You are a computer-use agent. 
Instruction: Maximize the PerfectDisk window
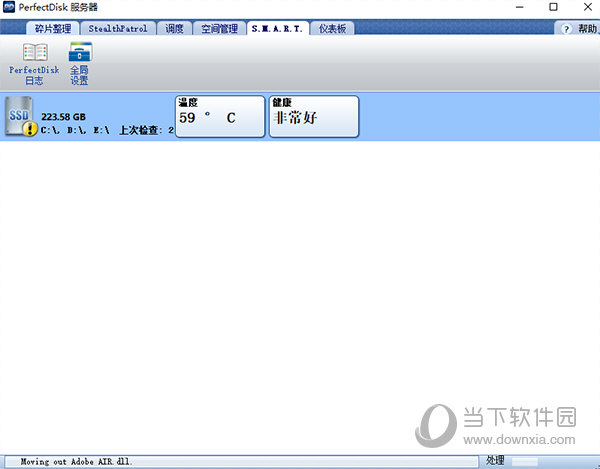553,7
